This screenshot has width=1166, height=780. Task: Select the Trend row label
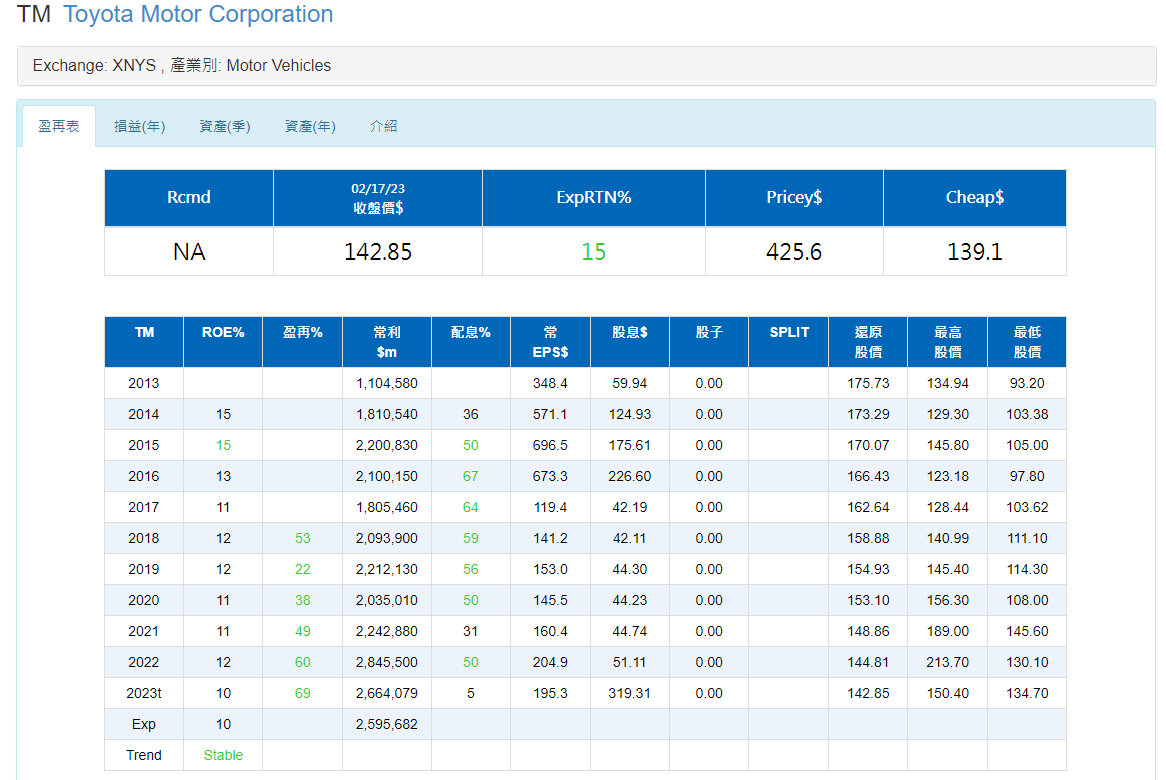coord(144,755)
